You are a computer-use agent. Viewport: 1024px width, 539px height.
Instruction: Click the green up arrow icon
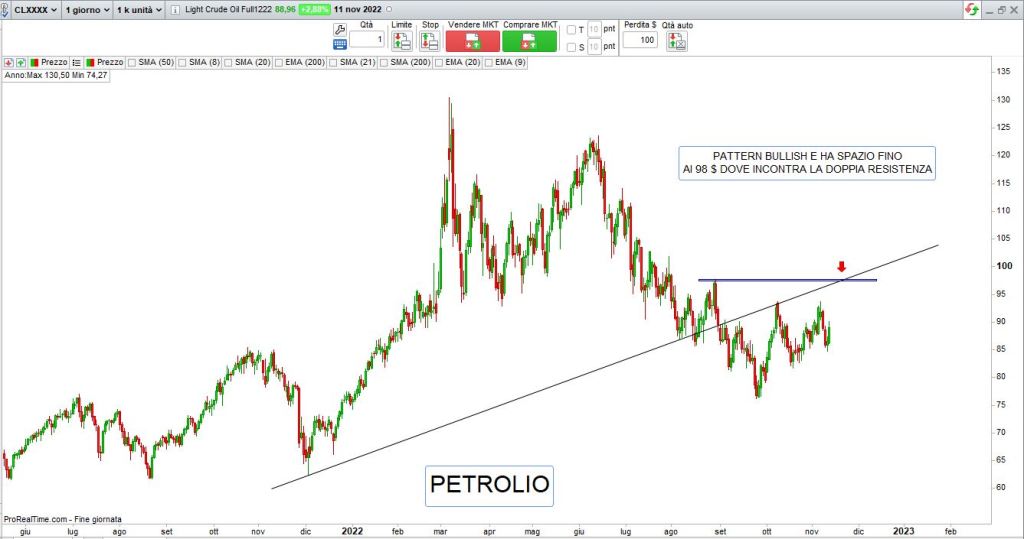point(21,62)
